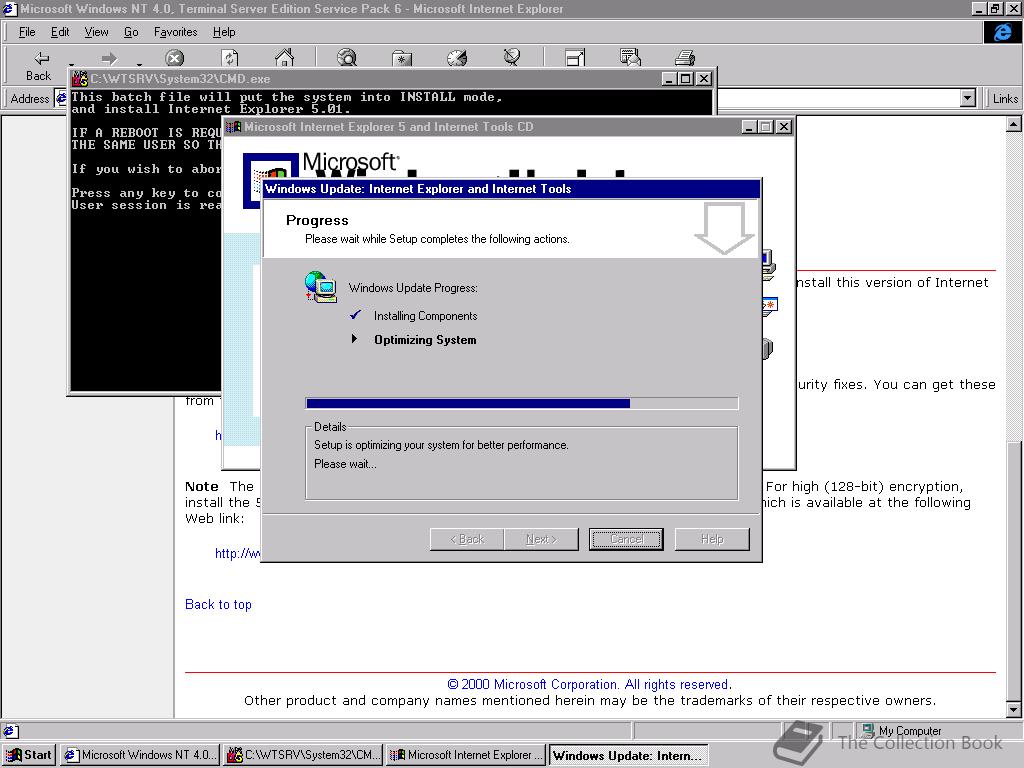Click the Optimizing System arrow marker
Screen dimensions: 1024x768
click(354, 338)
